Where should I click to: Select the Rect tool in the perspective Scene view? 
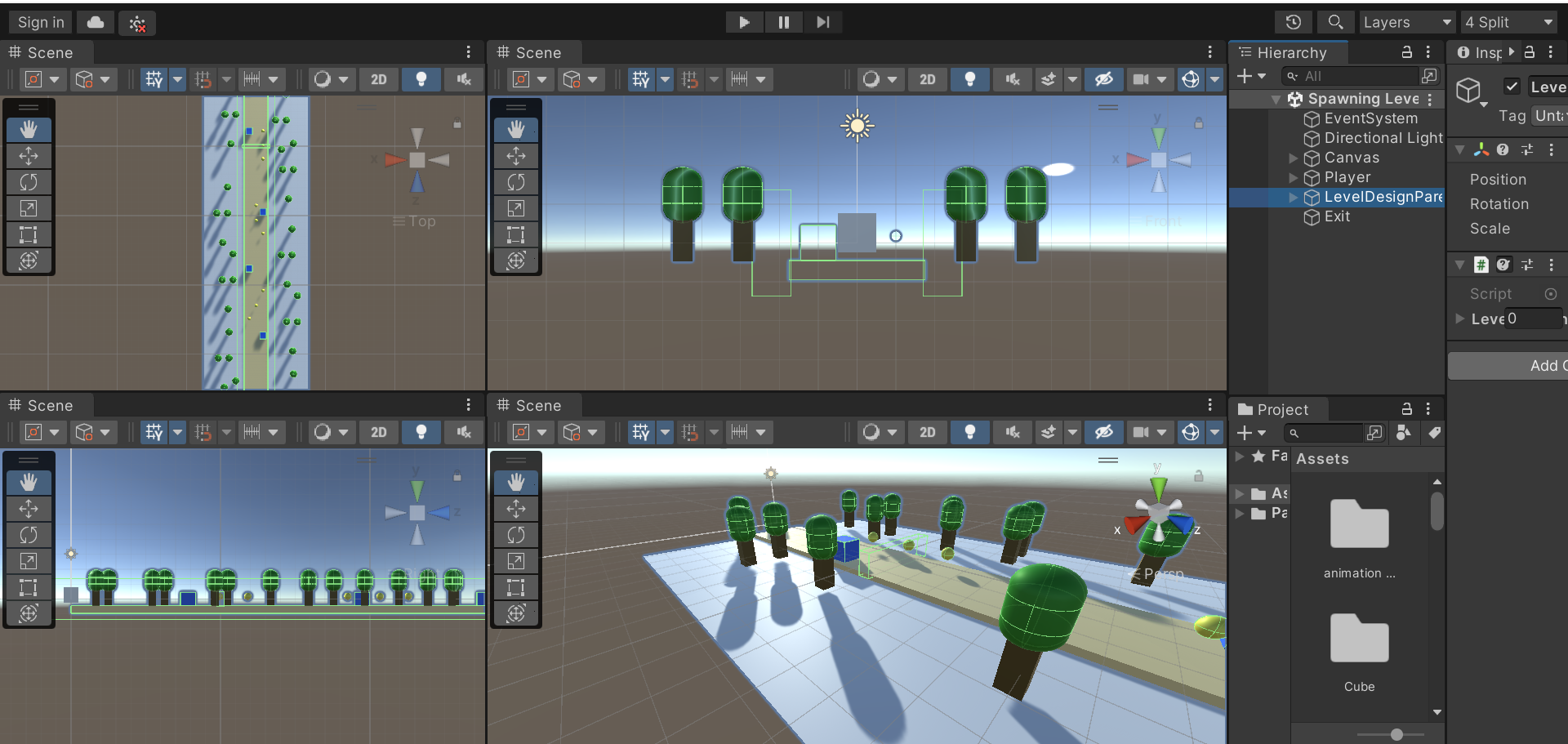click(516, 587)
